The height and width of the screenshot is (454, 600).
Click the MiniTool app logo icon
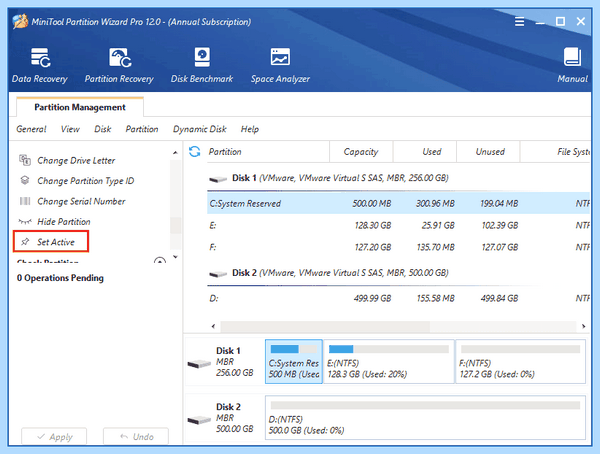click(20, 21)
